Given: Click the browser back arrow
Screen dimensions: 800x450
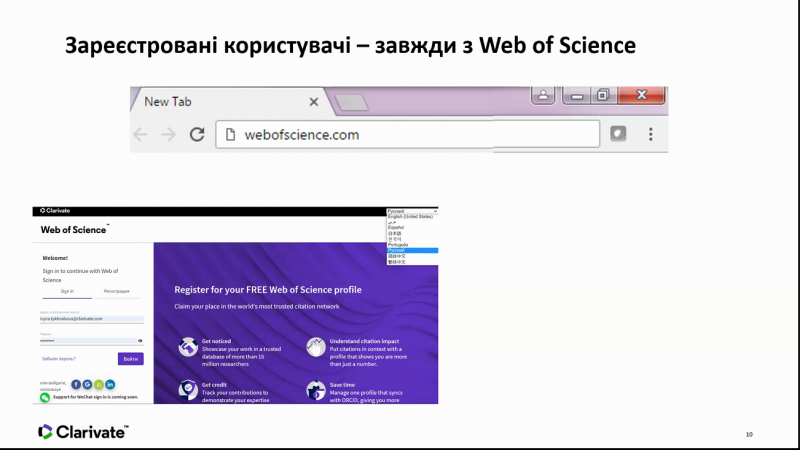Looking at the screenshot, I should coord(141,134).
